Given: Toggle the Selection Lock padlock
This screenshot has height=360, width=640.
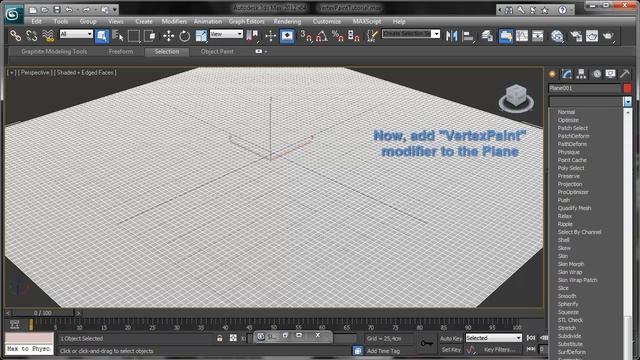Looking at the screenshot, I should point(220,338).
